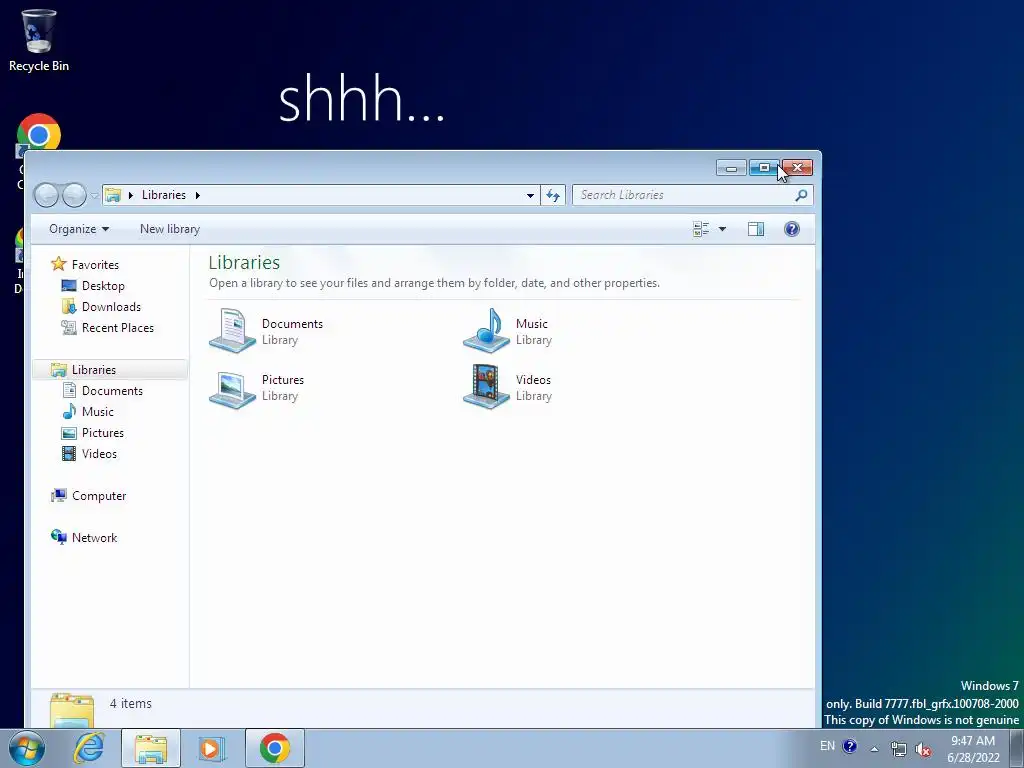The height and width of the screenshot is (768, 1024).
Task: Open the Pictures library icon
Action: tap(232, 388)
